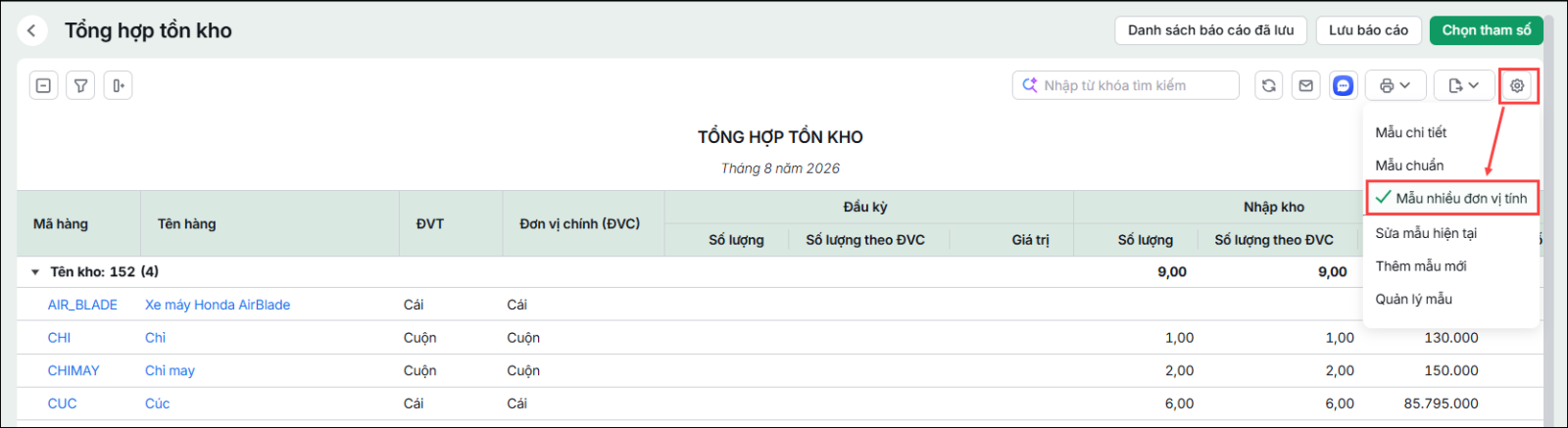Image resolution: width=1568 pixels, height=428 pixels.
Task: Select checked Mẫu nhiều đơn vị tính option
Action: [1451, 198]
